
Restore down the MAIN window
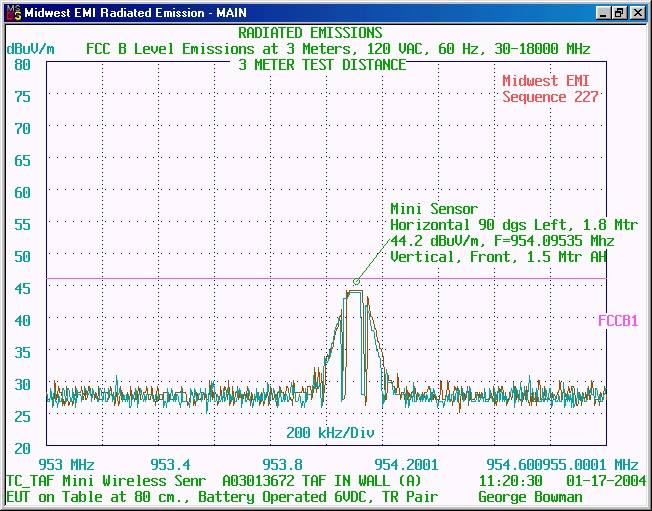pos(621,13)
